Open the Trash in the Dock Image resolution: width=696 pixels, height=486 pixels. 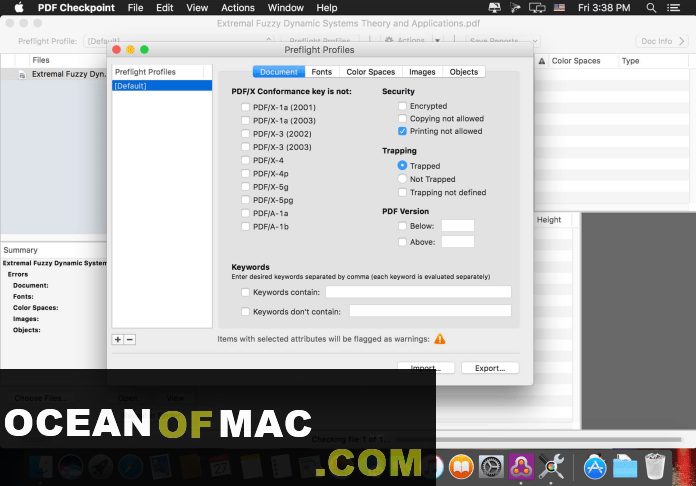click(x=655, y=466)
